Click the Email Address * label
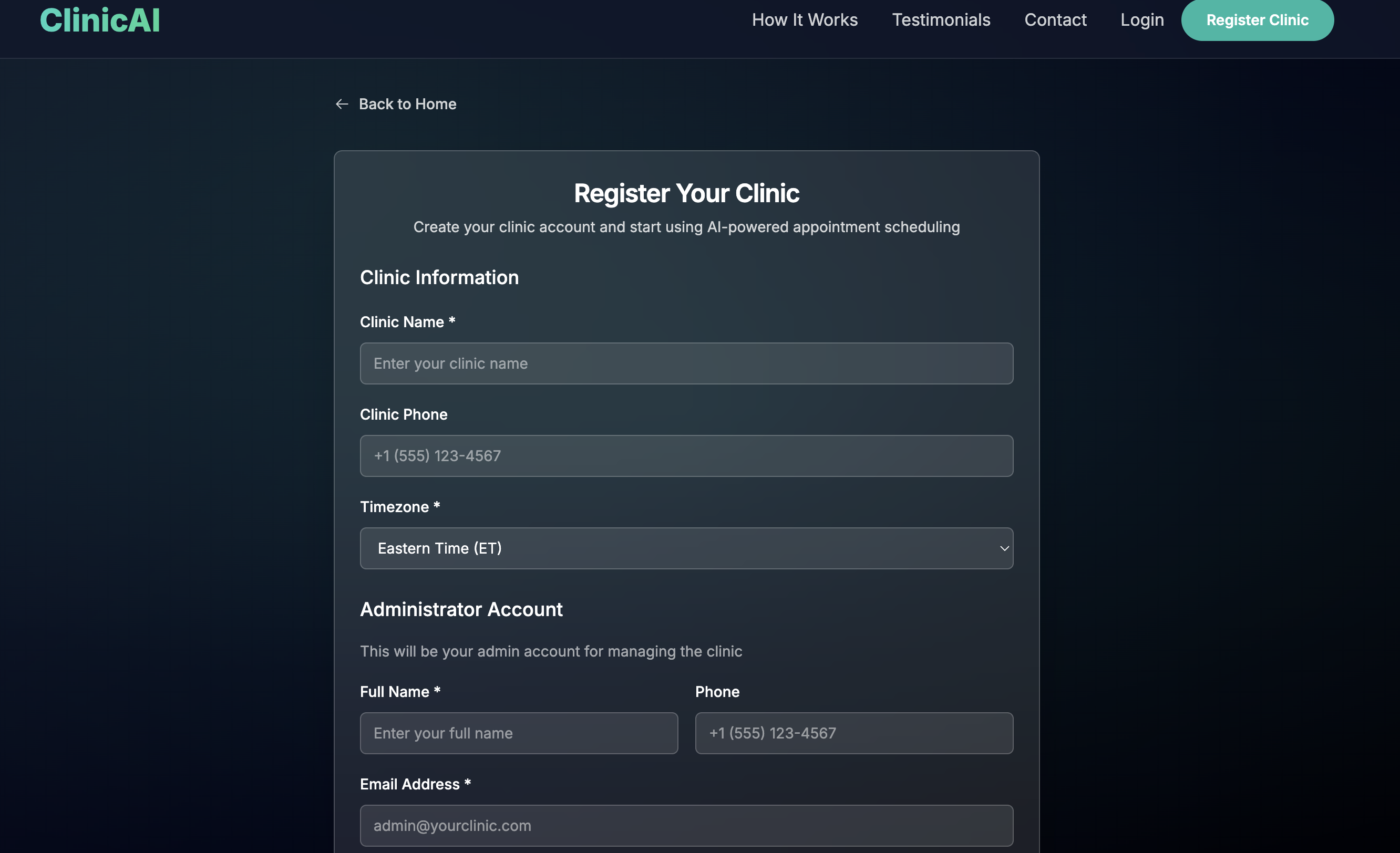 pos(415,784)
